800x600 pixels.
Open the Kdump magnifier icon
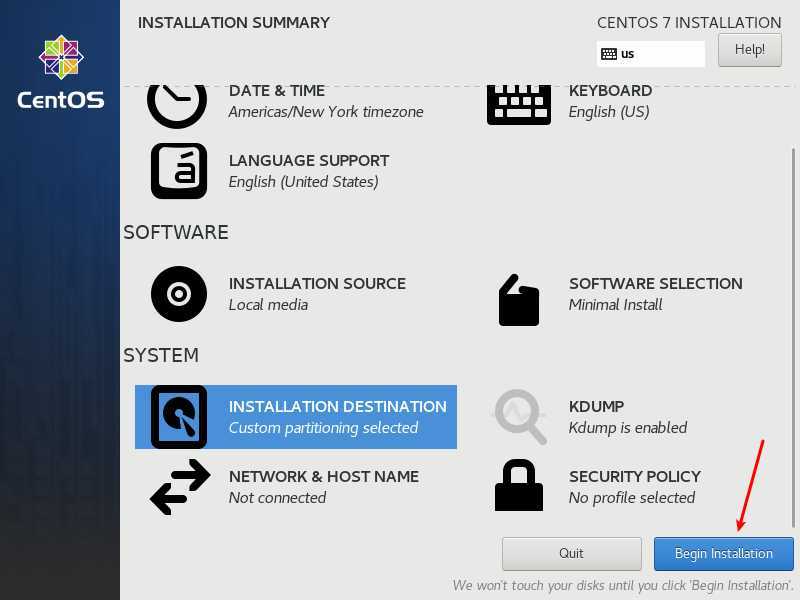520,417
